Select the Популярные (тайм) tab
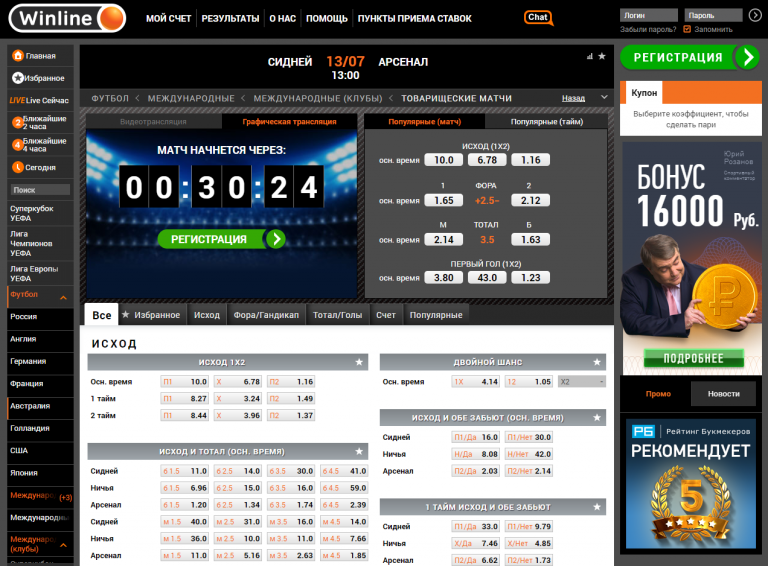Image resolution: width=768 pixels, height=566 pixels. point(546,122)
